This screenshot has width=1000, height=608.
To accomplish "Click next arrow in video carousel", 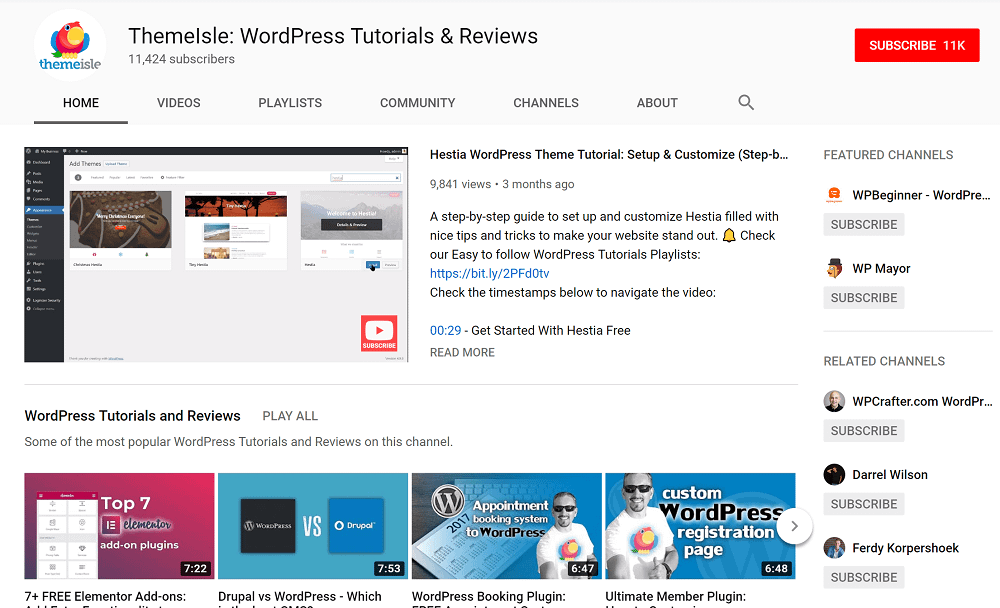I will [794, 526].
